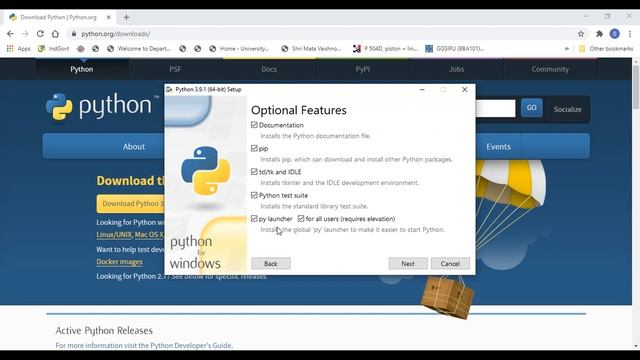The height and width of the screenshot is (360, 640).
Task: Minimize the Python setup window
Action: tap(422, 89)
